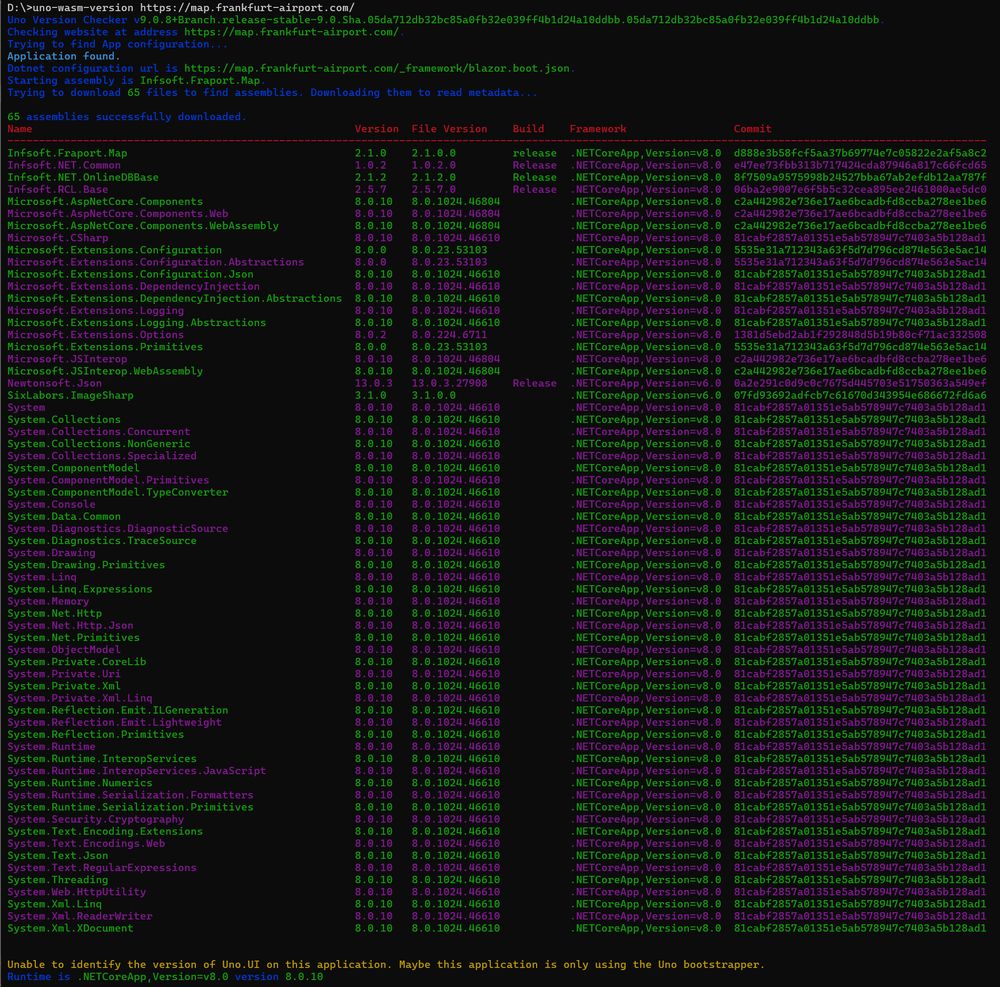
Task: Select the commit hash in the Infsoft.Fraport.Map row
Action: tap(860, 153)
